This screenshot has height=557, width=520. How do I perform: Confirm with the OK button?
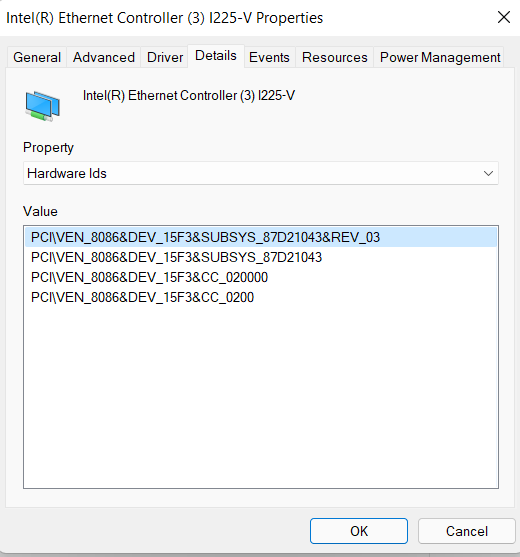coord(359,531)
